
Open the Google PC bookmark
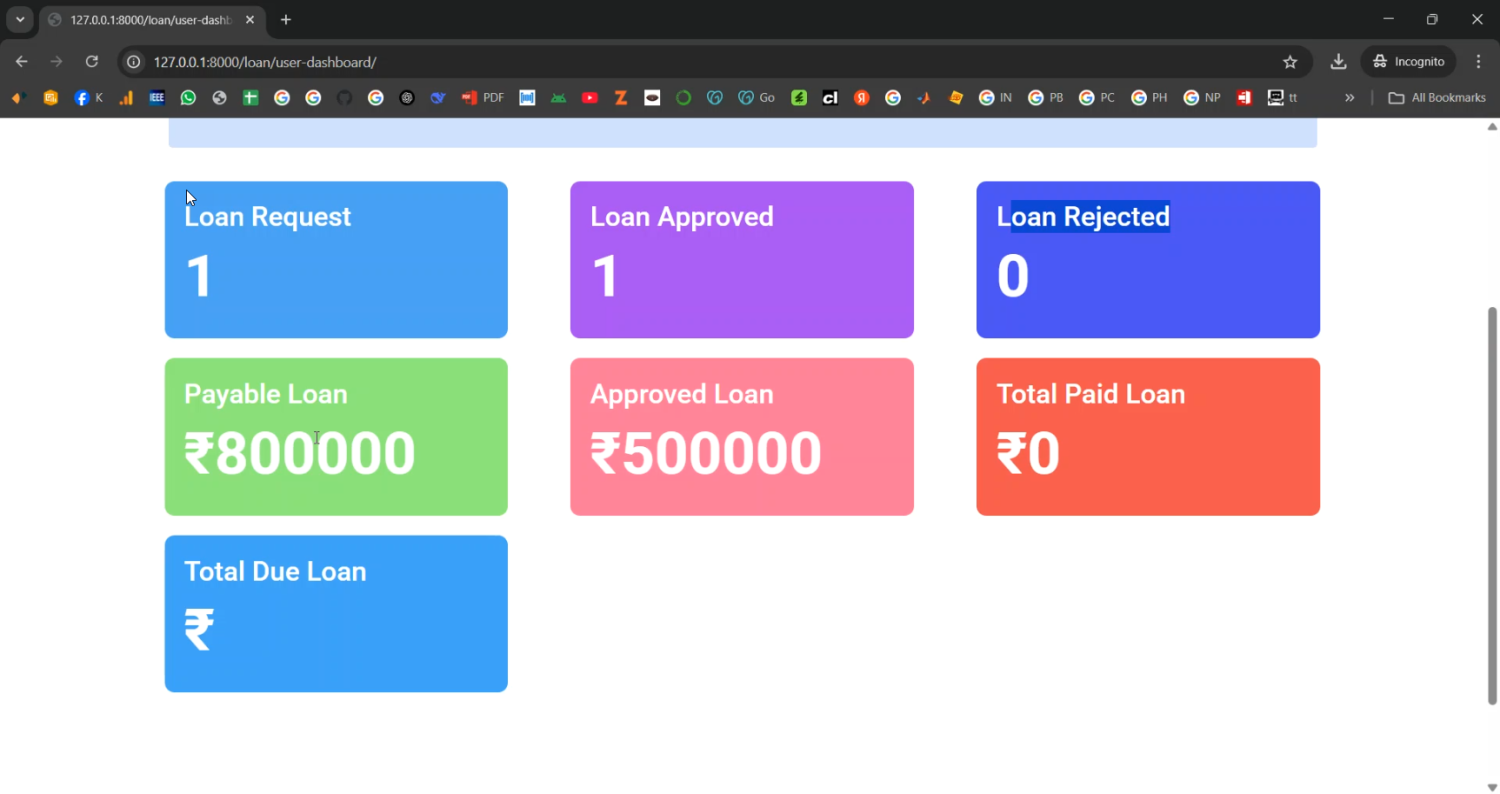pyautogui.click(x=1097, y=98)
